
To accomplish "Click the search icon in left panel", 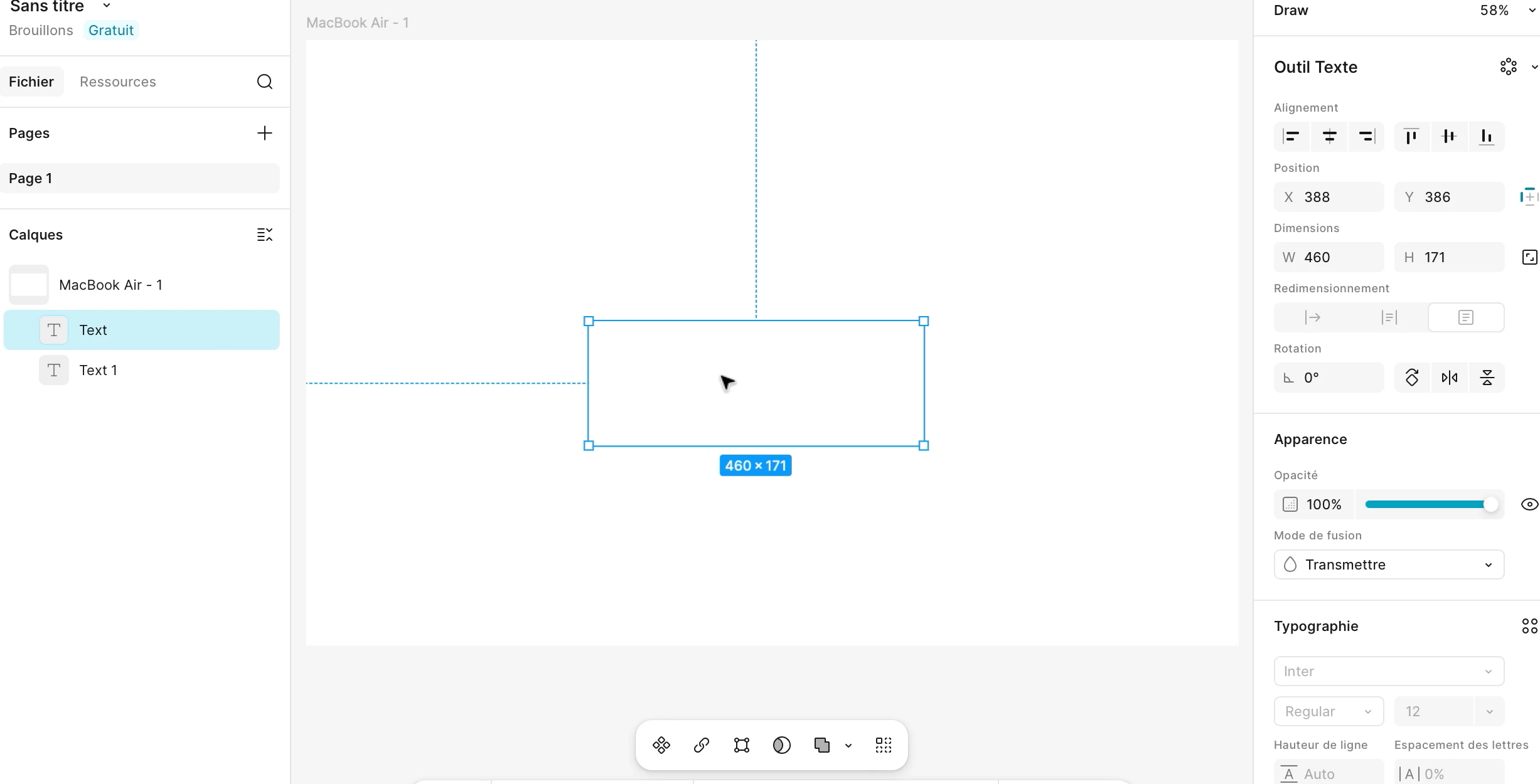I will click(x=264, y=82).
